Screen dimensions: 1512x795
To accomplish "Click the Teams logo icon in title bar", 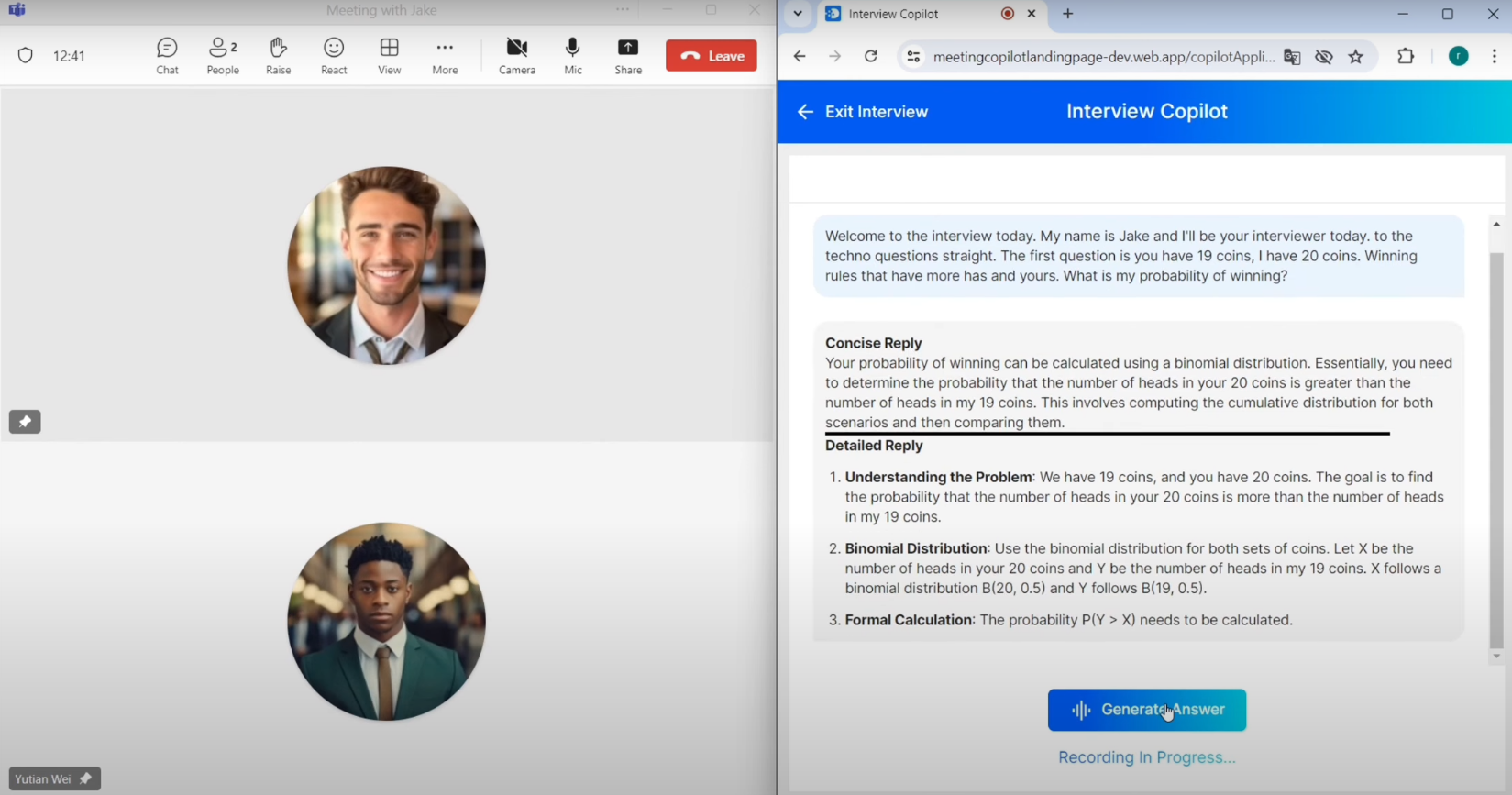I will (x=17, y=10).
